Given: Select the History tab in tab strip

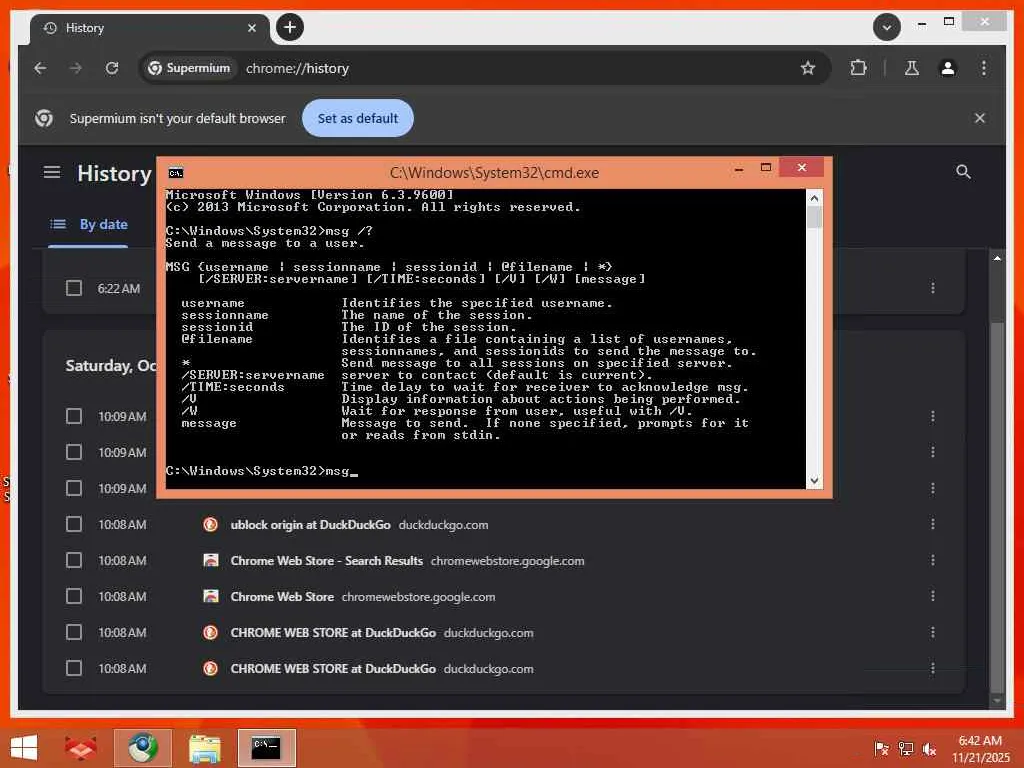Looking at the screenshot, I should coord(149,28).
